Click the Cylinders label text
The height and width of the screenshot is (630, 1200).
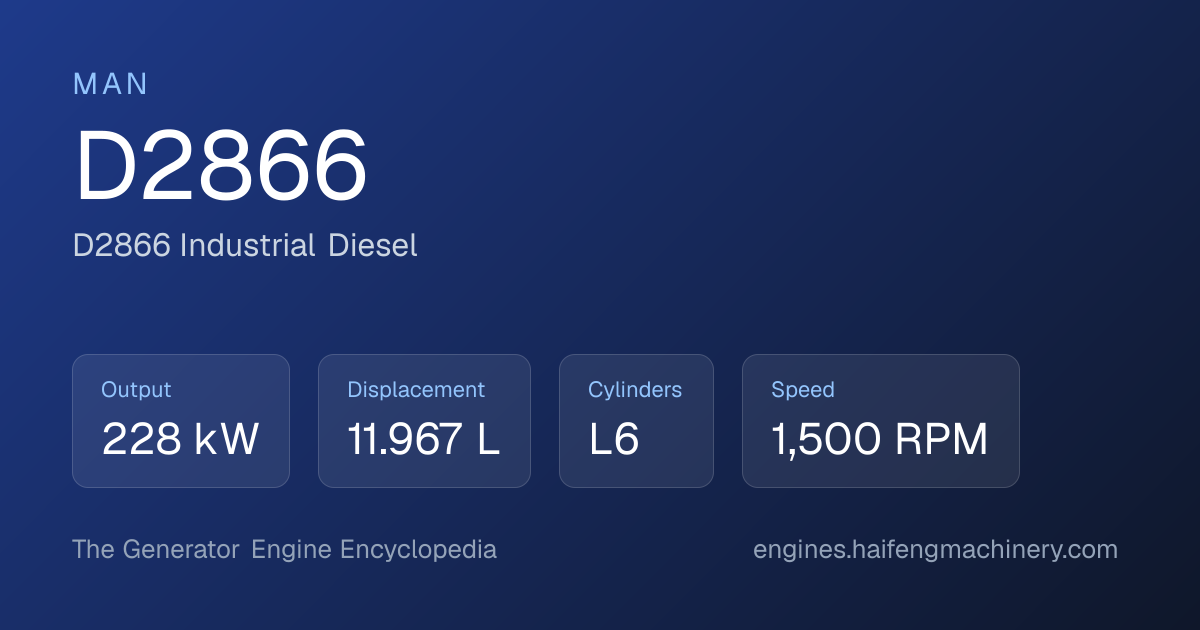click(635, 390)
